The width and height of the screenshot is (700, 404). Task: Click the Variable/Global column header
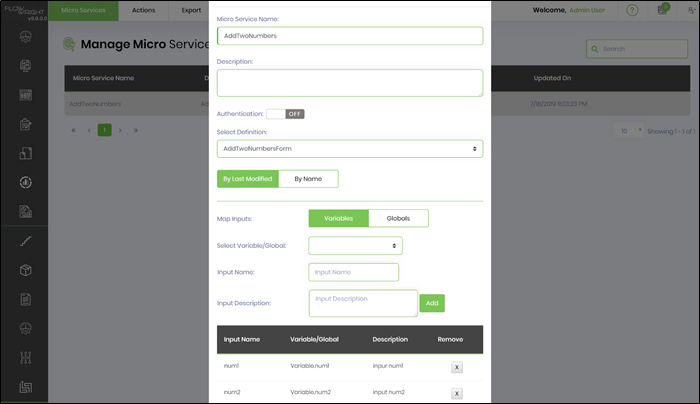[x=314, y=339]
